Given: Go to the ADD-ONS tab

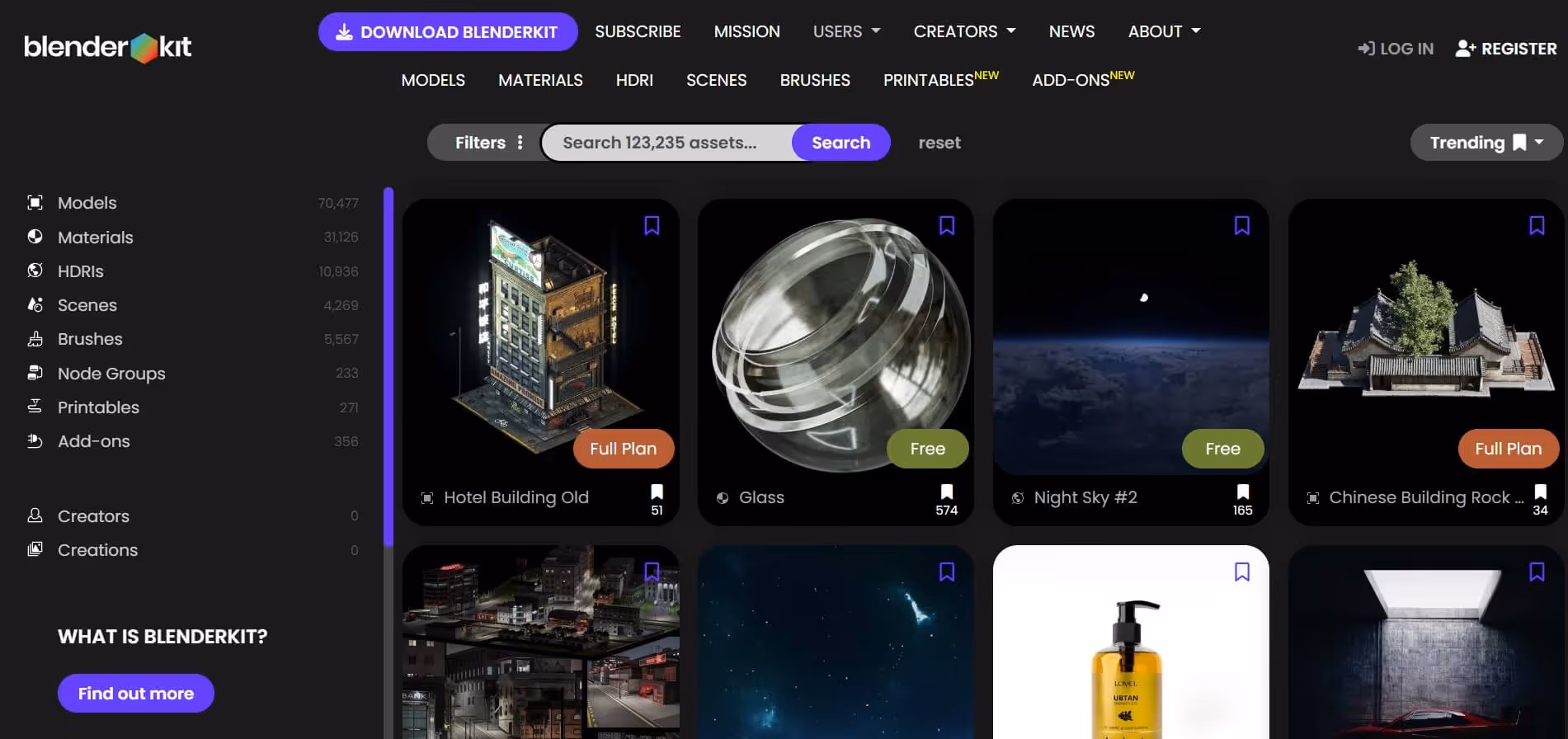Looking at the screenshot, I should click(1083, 79).
